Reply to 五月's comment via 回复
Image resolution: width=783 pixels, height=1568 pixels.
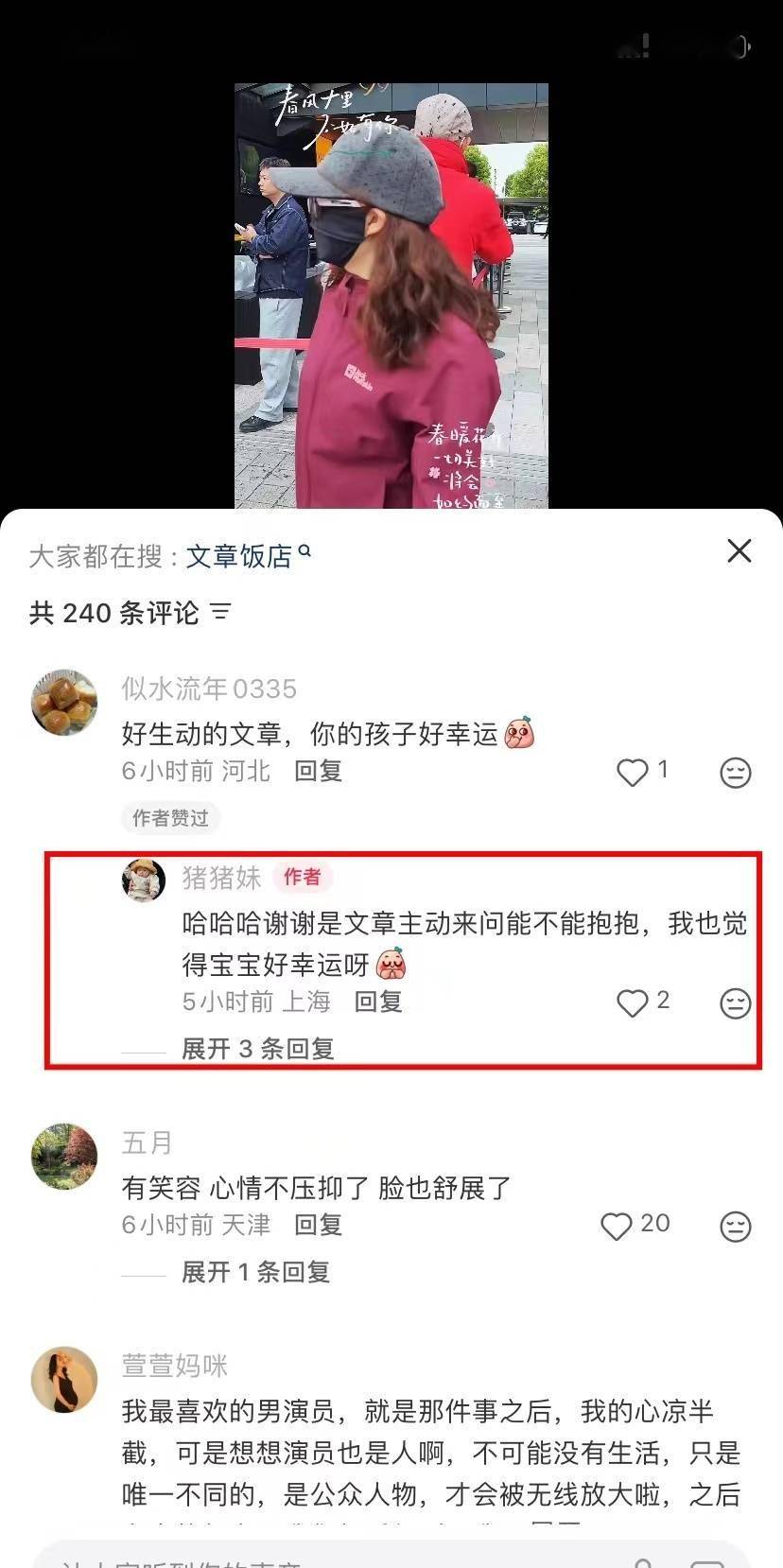pyautogui.click(x=318, y=1225)
